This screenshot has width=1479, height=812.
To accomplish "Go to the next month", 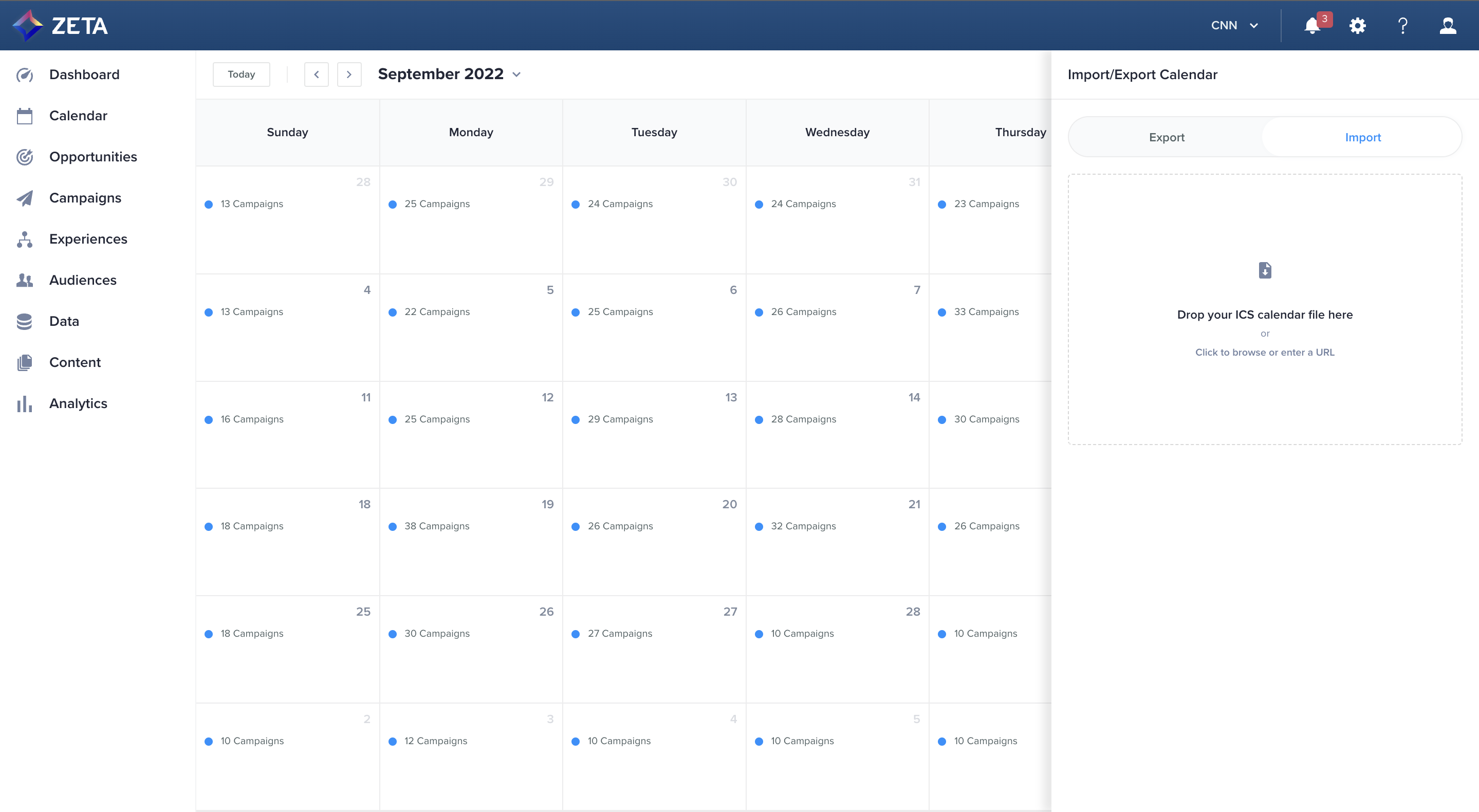I will tap(349, 75).
